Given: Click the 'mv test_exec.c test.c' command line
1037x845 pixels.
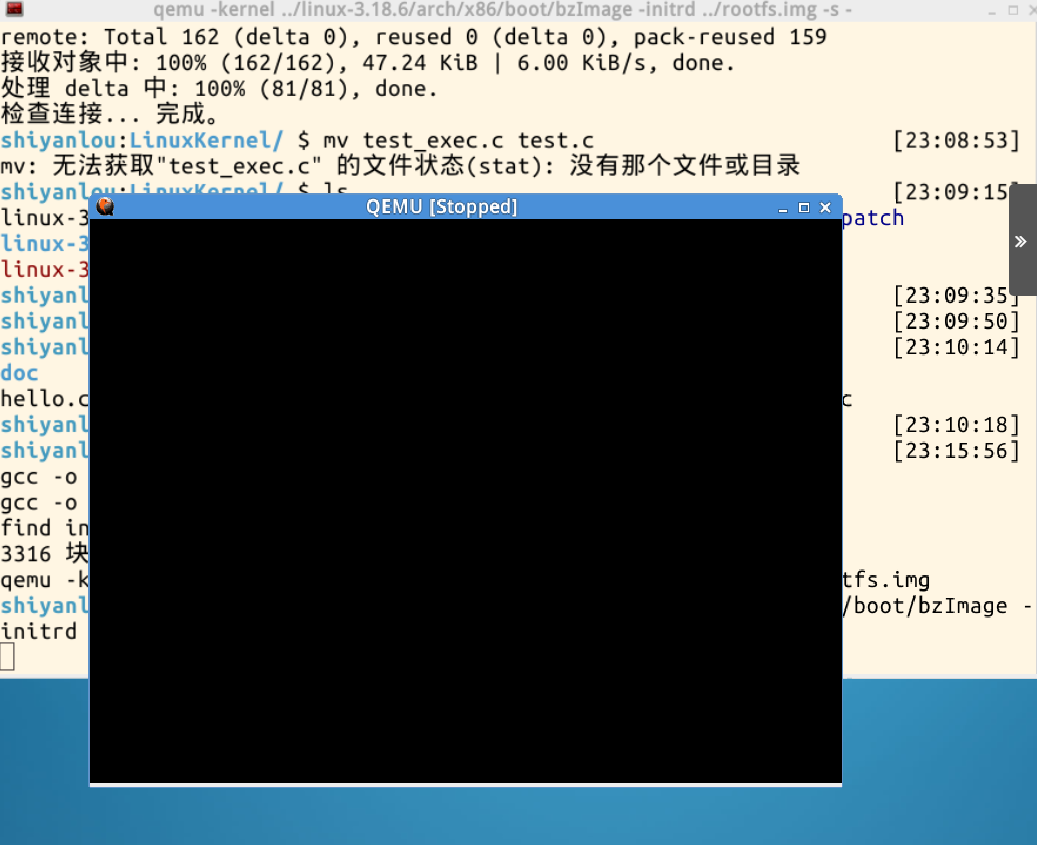Looking at the screenshot, I should [458, 140].
